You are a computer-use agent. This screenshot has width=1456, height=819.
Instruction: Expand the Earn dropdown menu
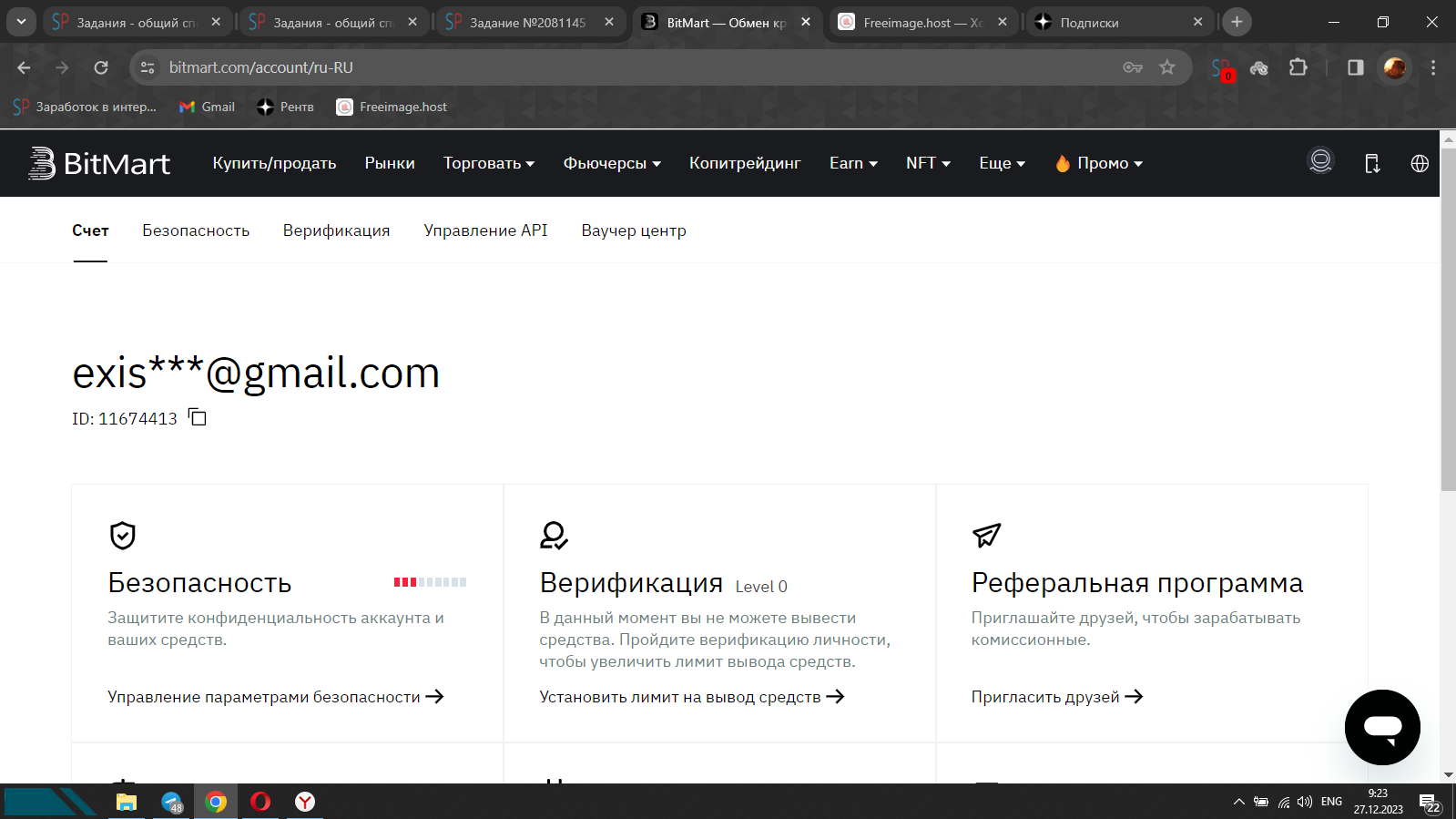point(853,163)
